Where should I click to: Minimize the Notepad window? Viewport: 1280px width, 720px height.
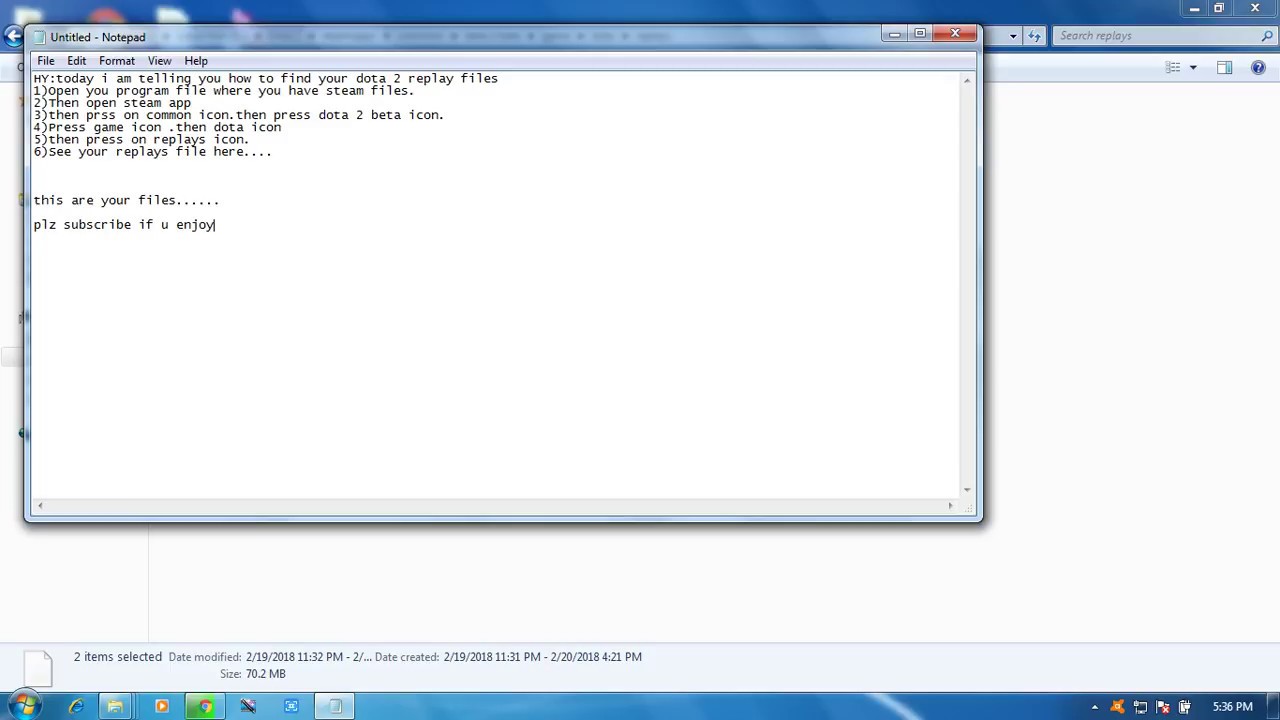[894, 34]
